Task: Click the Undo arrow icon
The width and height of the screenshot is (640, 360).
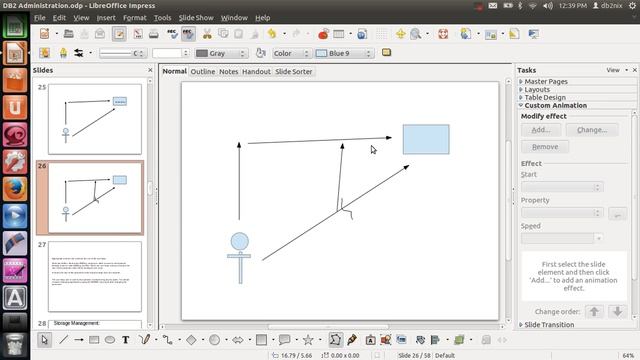Action: [271, 34]
